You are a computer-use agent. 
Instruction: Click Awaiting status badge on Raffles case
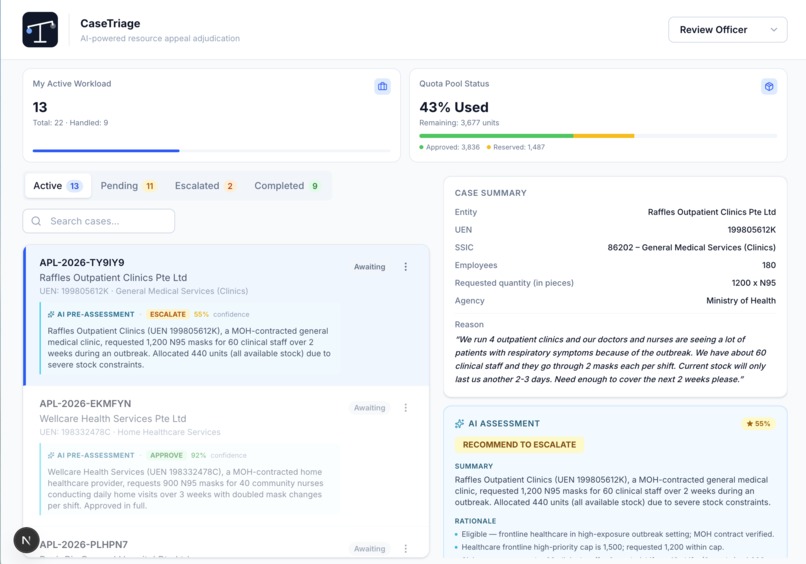click(369, 266)
